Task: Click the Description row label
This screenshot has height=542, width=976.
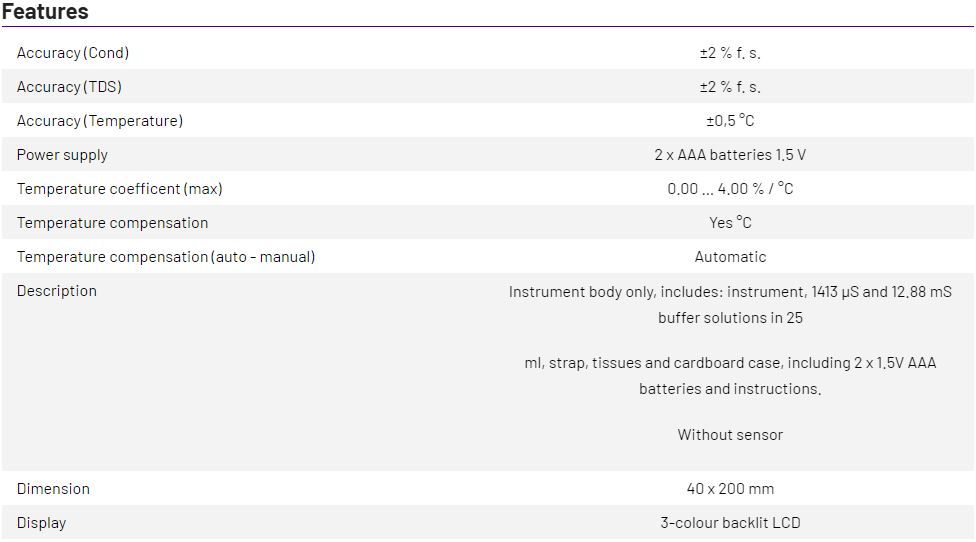Action: tap(57, 291)
